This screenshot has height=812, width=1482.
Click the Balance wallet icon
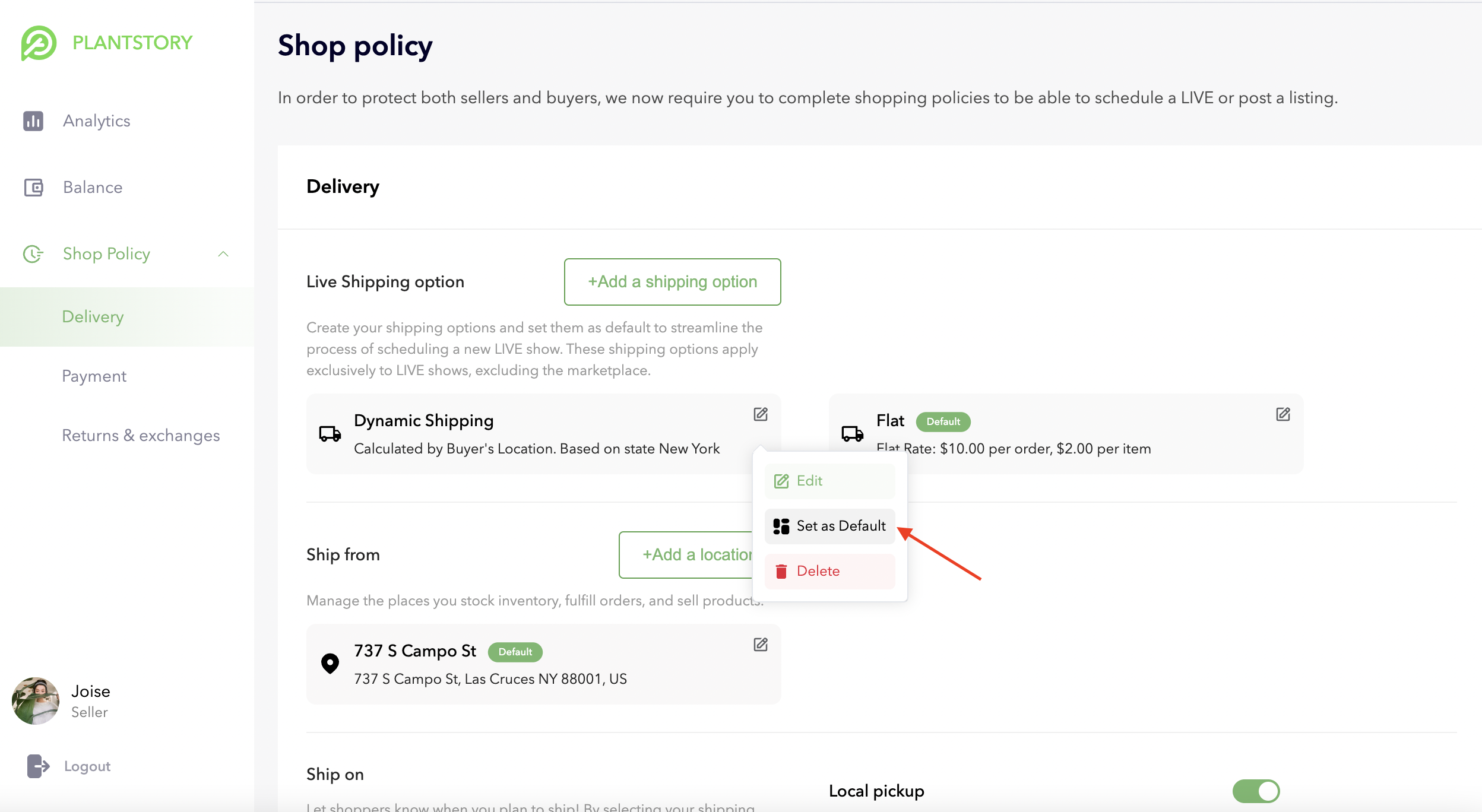[33, 188]
